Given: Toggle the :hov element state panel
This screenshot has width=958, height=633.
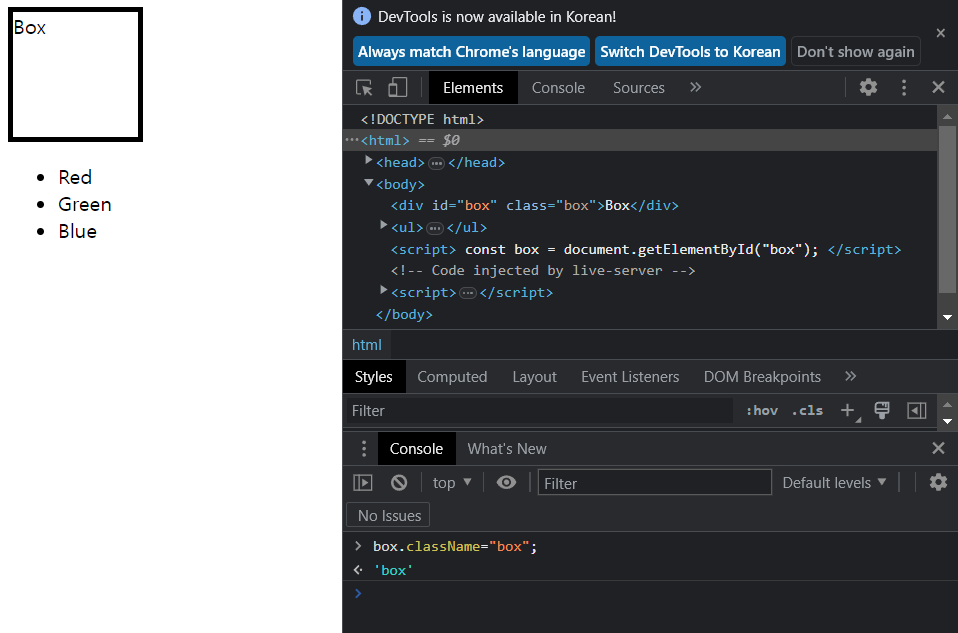Looking at the screenshot, I should (x=761, y=411).
